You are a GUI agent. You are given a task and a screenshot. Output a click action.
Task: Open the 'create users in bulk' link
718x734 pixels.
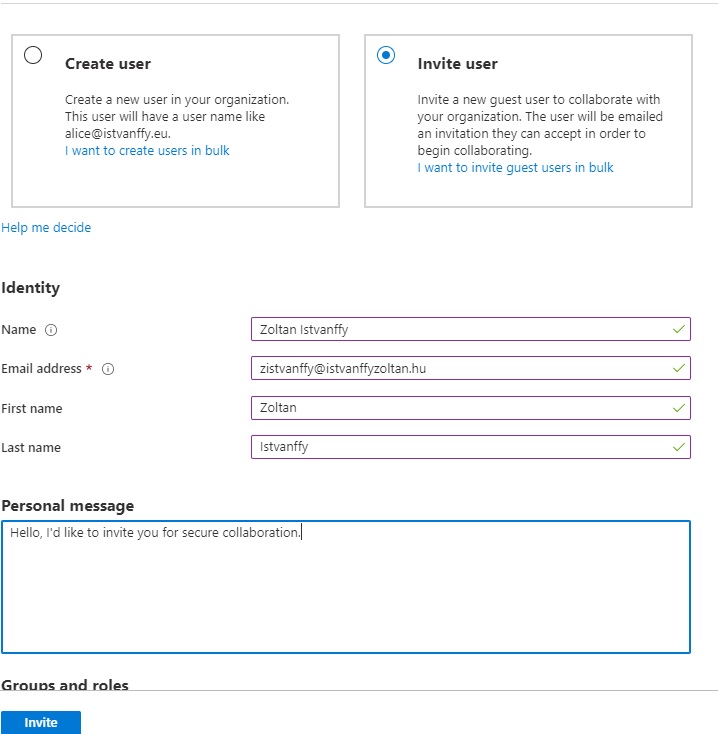coord(147,151)
